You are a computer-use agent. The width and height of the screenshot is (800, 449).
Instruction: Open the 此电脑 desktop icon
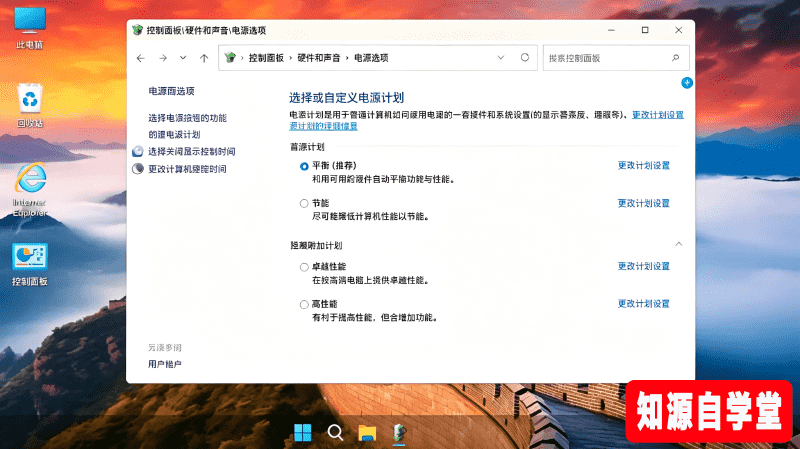pos(30,28)
